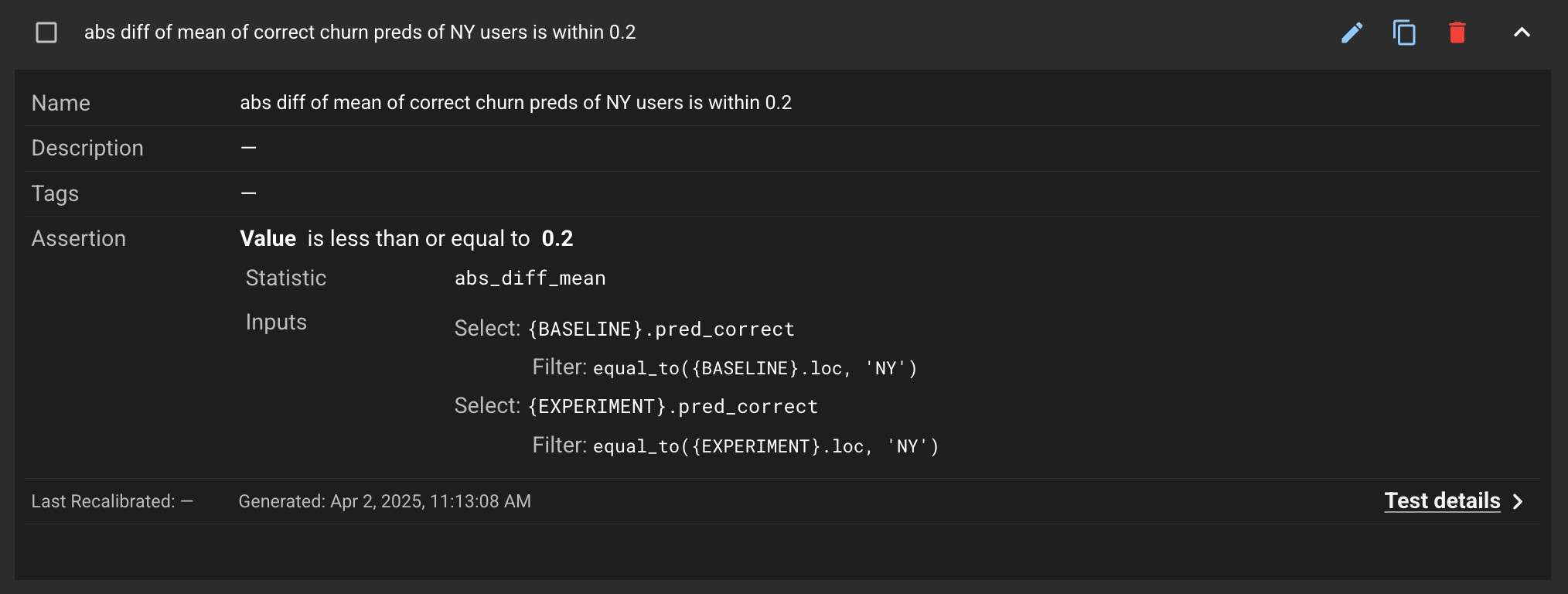Click the {BASELINE}.pred_correct select expression
The height and width of the screenshot is (594, 1568).
pos(662,329)
